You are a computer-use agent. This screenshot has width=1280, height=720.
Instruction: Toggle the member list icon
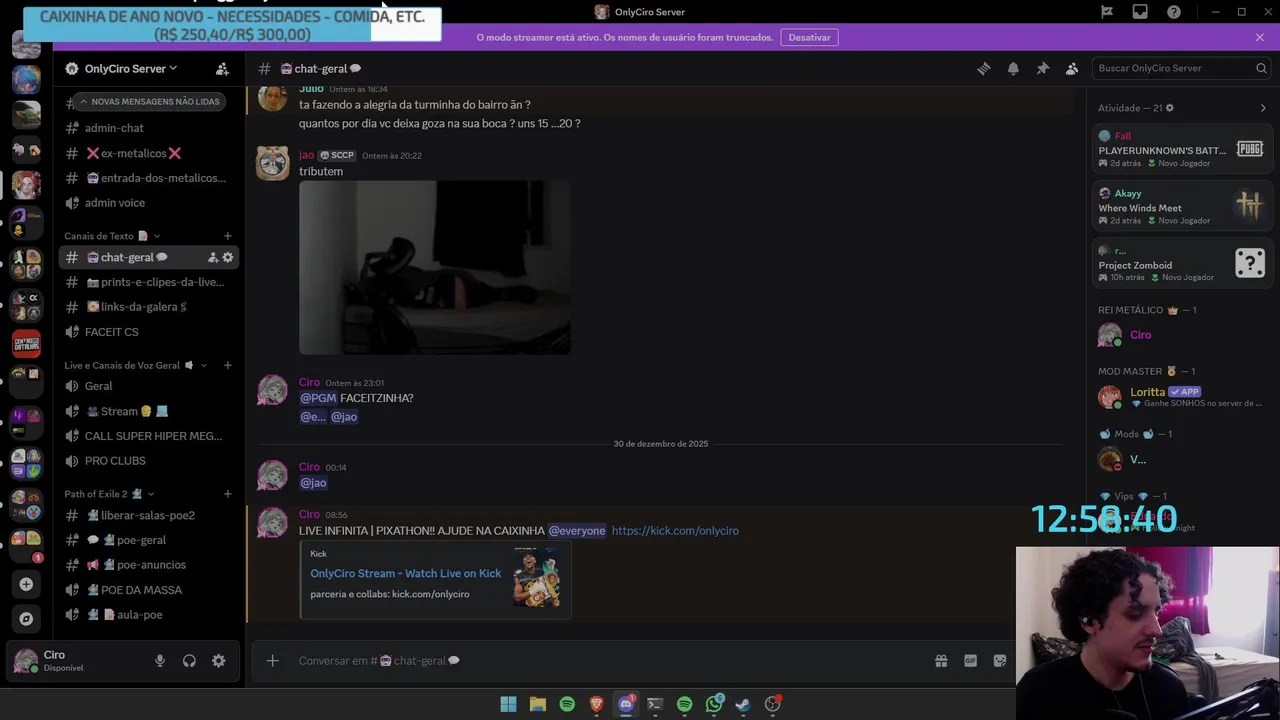(1072, 68)
